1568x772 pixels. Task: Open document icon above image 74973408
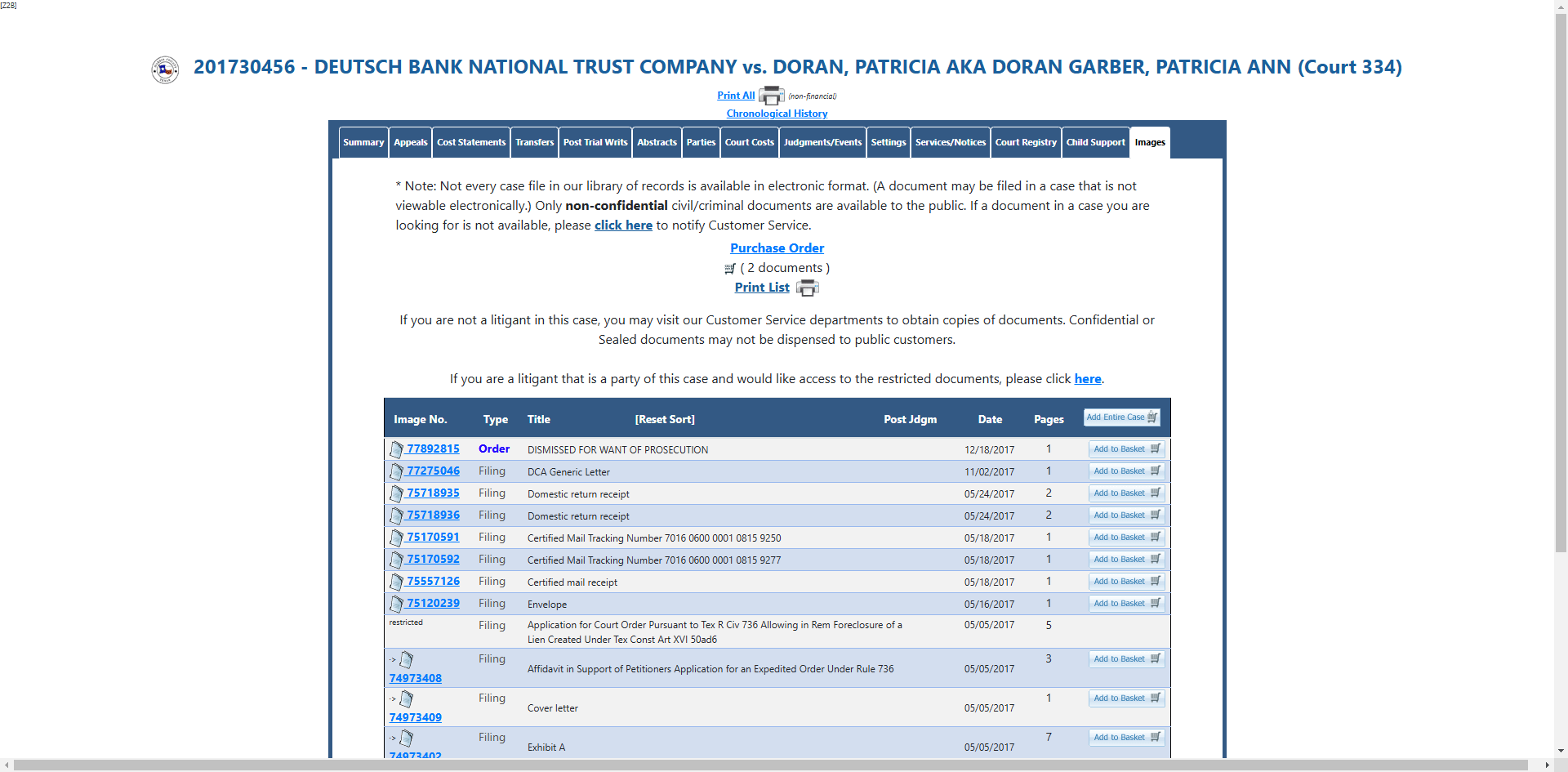point(406,659)
